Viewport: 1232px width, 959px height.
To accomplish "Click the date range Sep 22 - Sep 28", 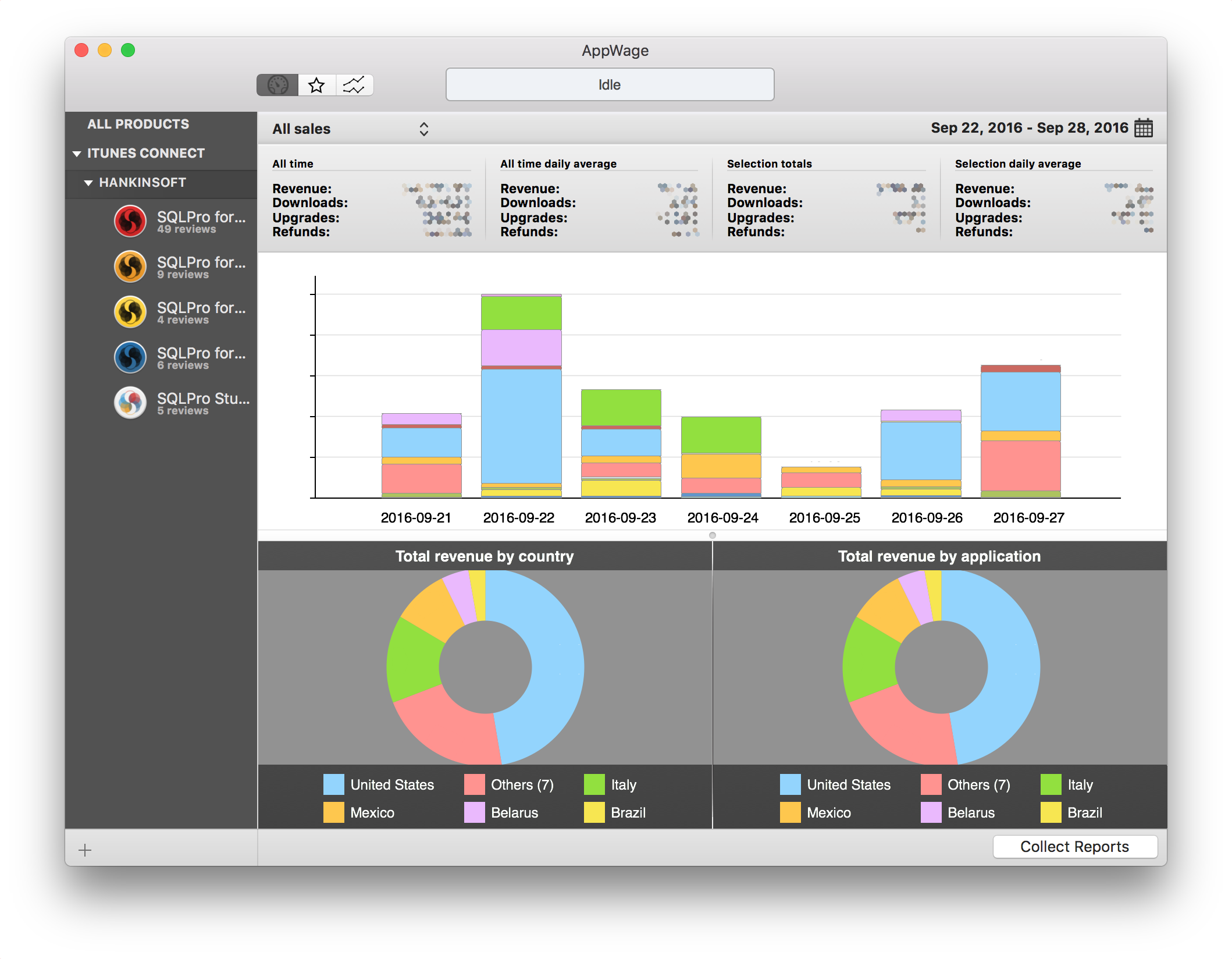I will pyautogui.click(x=1028, y=127).
